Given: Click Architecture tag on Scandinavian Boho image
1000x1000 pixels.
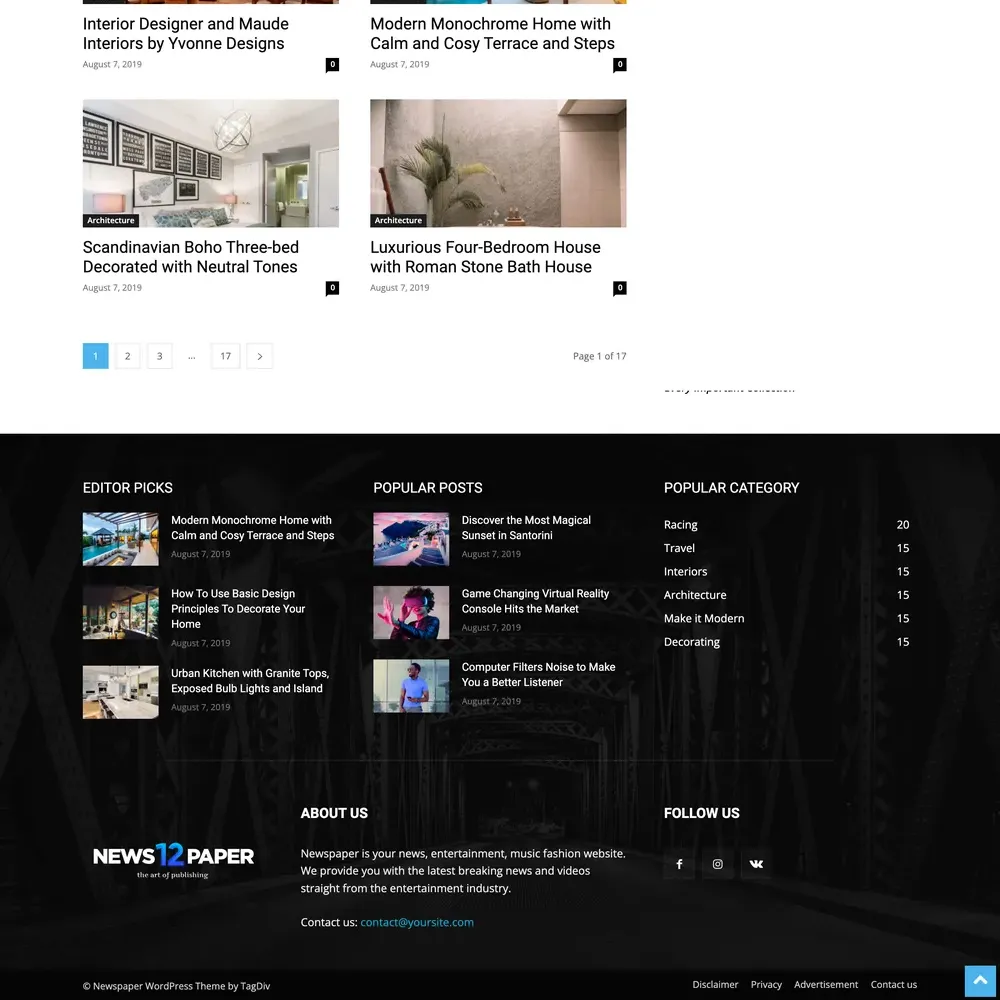Looking at the screenshot, I should coord(111,220).
